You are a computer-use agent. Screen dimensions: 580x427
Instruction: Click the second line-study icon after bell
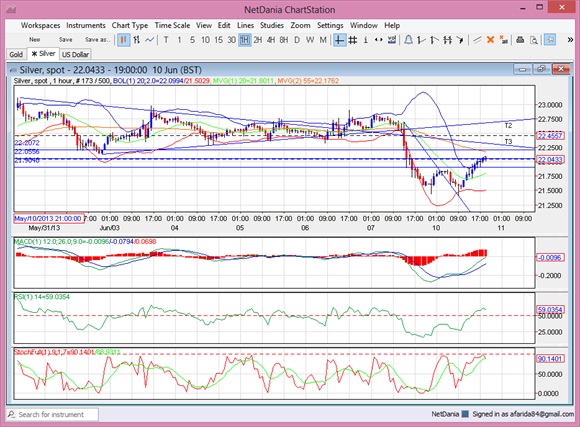point(434,40)
